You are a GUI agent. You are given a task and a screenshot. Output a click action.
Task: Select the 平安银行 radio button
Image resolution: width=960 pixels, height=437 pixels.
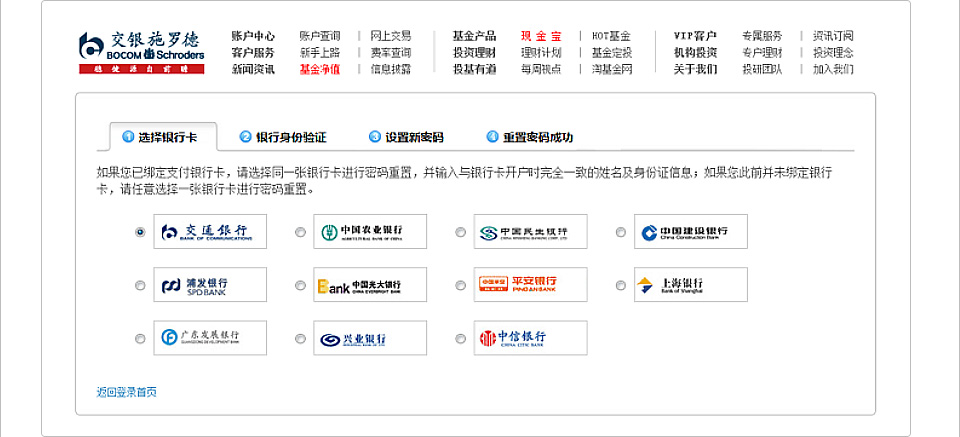click(x=460, y=285)
